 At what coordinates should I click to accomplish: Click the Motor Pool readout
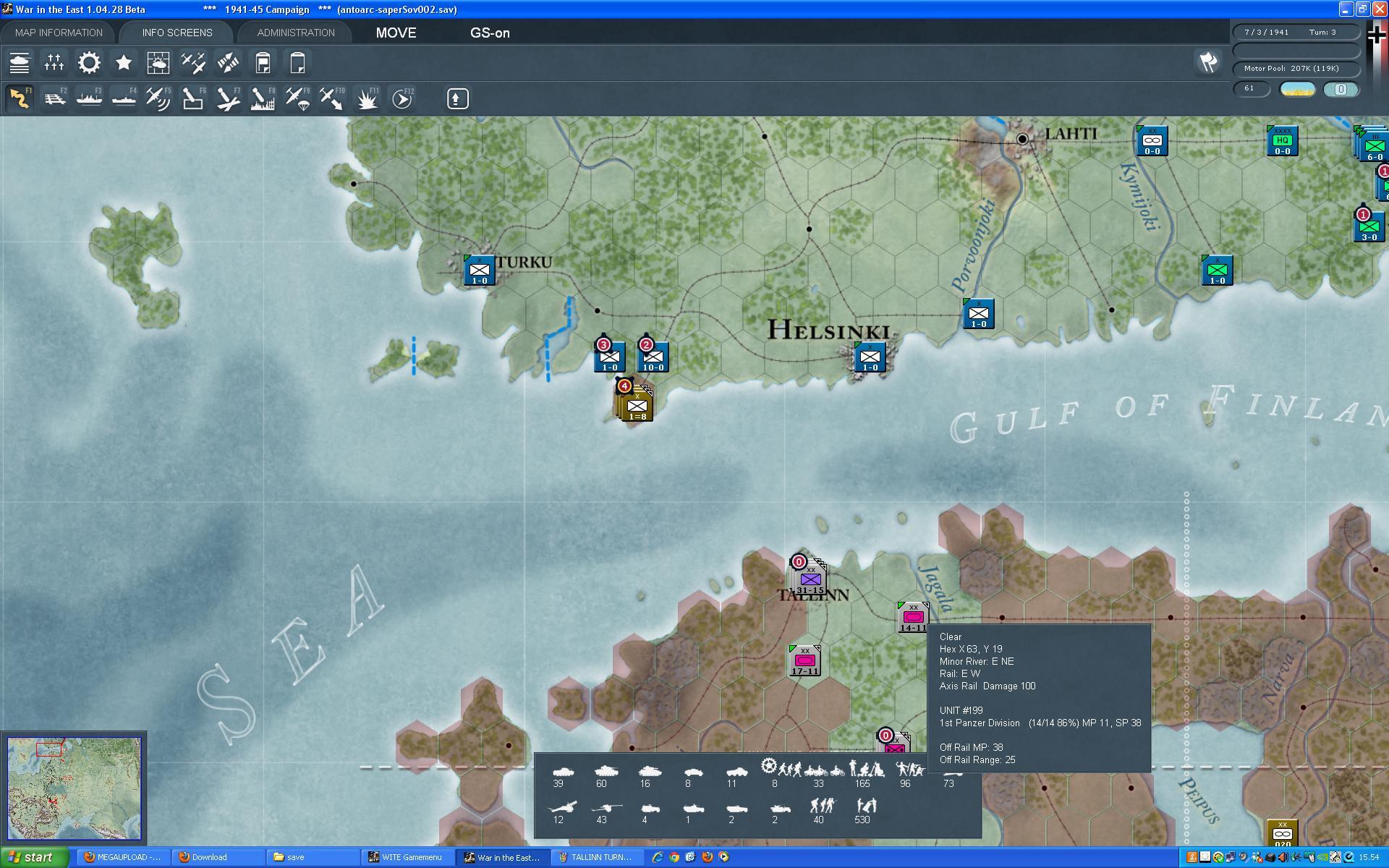[1296, 69]
